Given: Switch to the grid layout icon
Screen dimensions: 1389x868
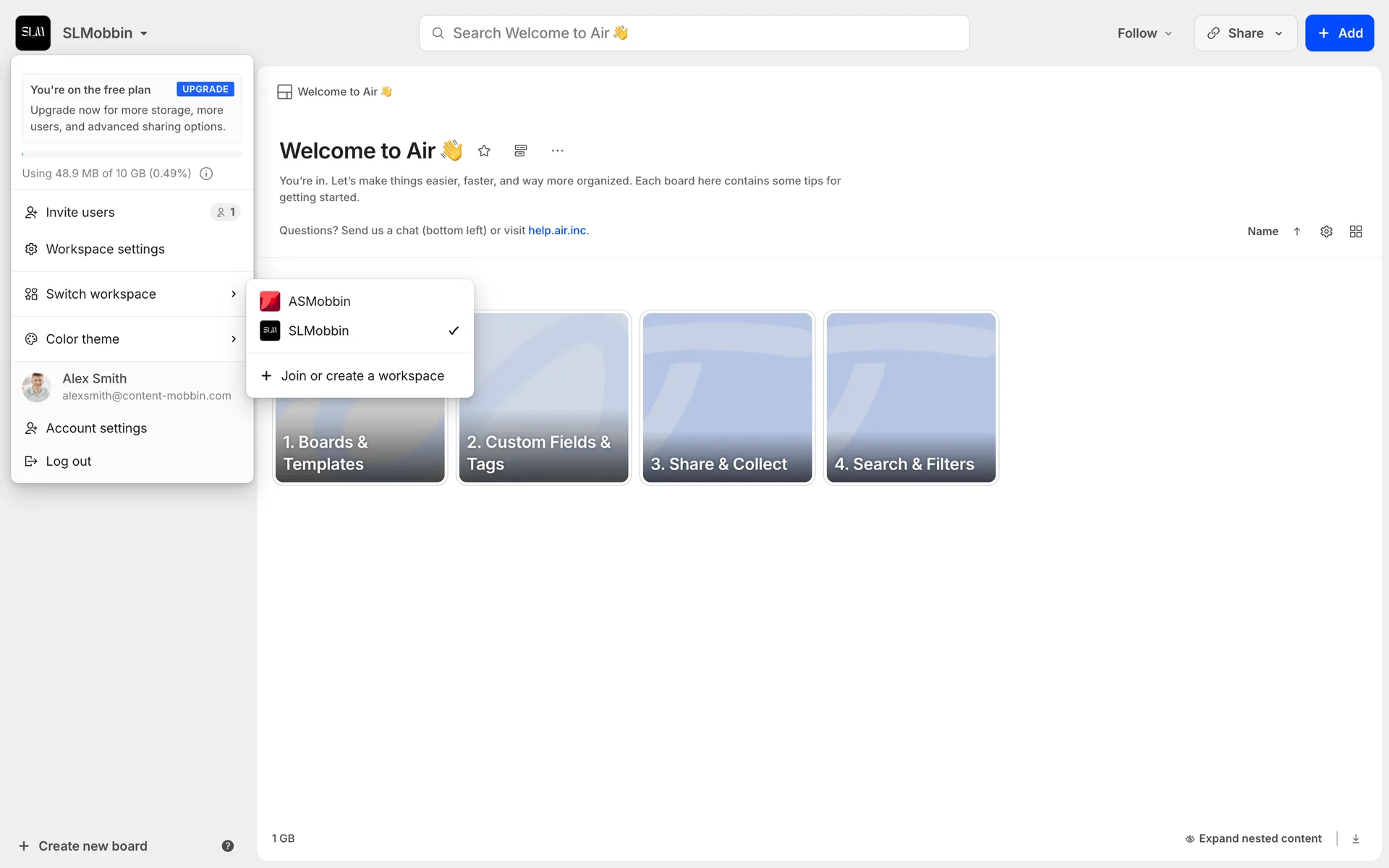Looking at the screenshot, I should (x=1356, y=231).
